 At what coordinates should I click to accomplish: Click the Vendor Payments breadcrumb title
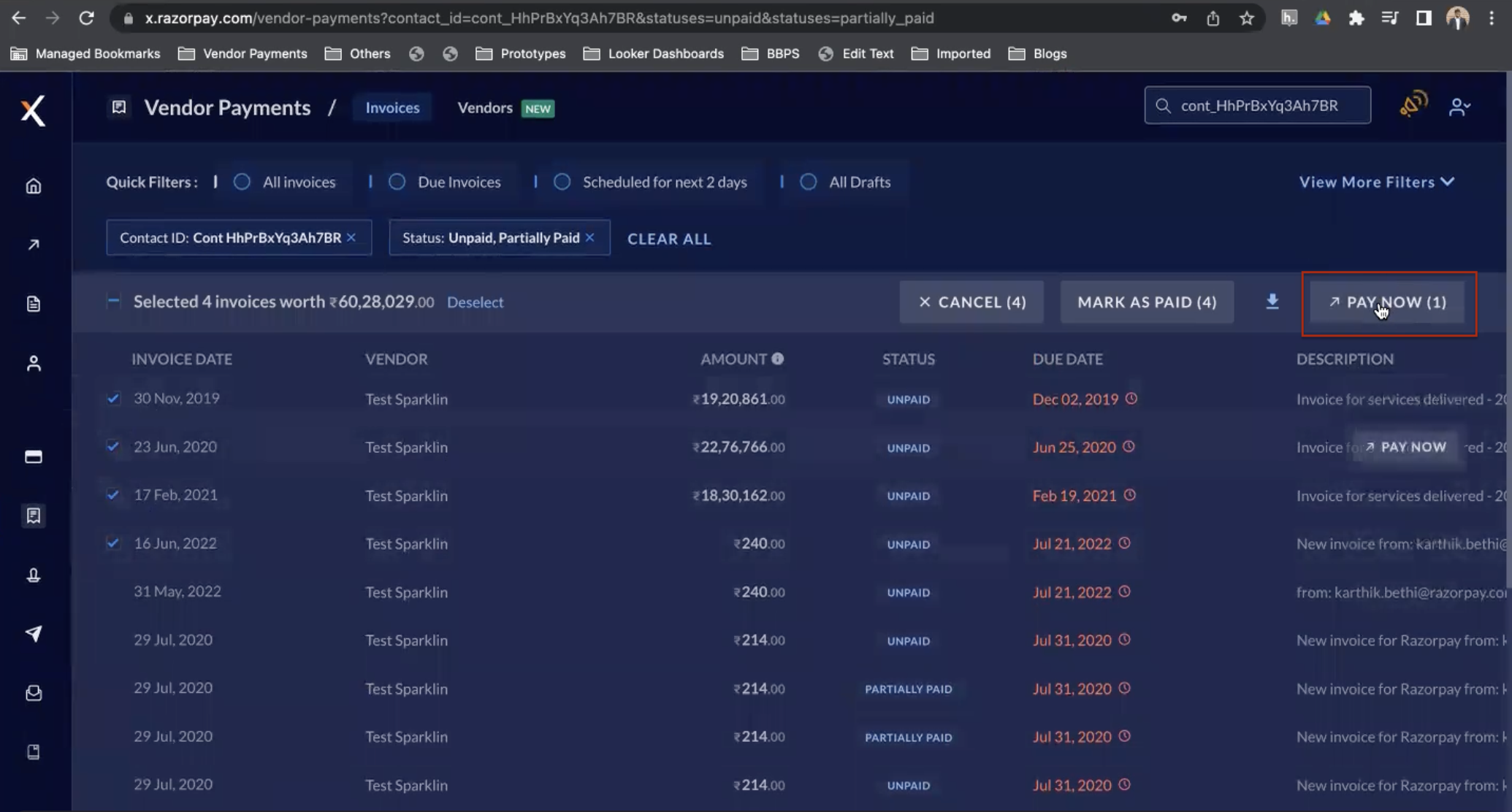click(227, 107)
